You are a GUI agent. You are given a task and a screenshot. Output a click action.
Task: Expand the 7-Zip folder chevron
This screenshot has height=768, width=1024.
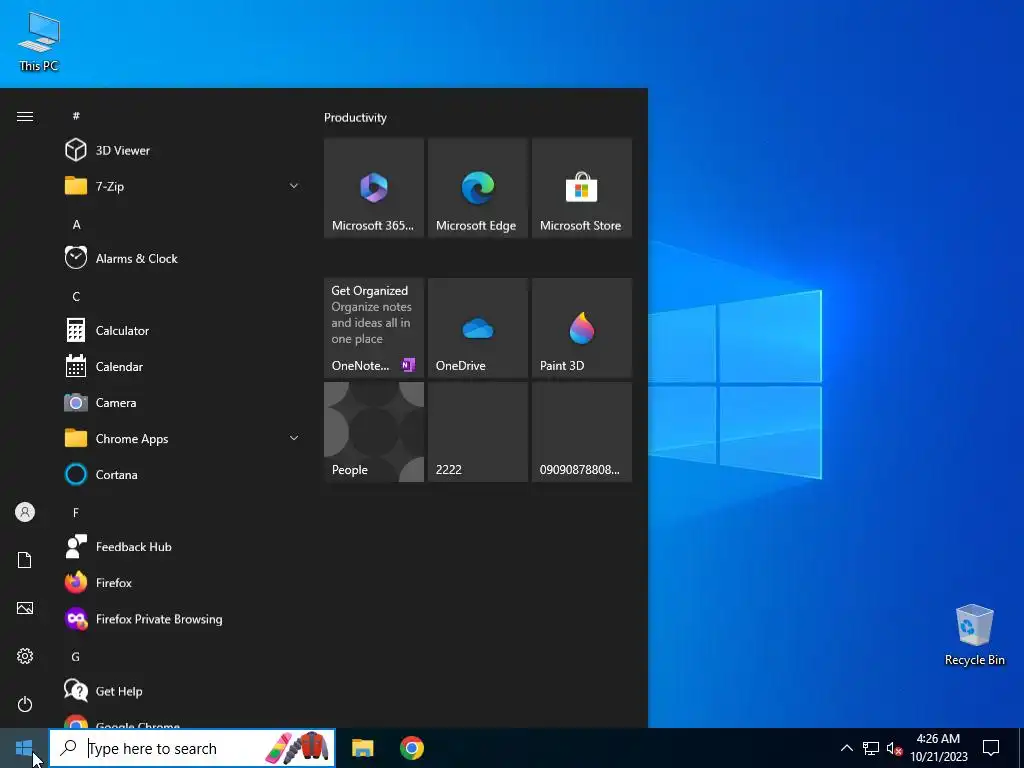pyautogui.click(x=294, y=186)
